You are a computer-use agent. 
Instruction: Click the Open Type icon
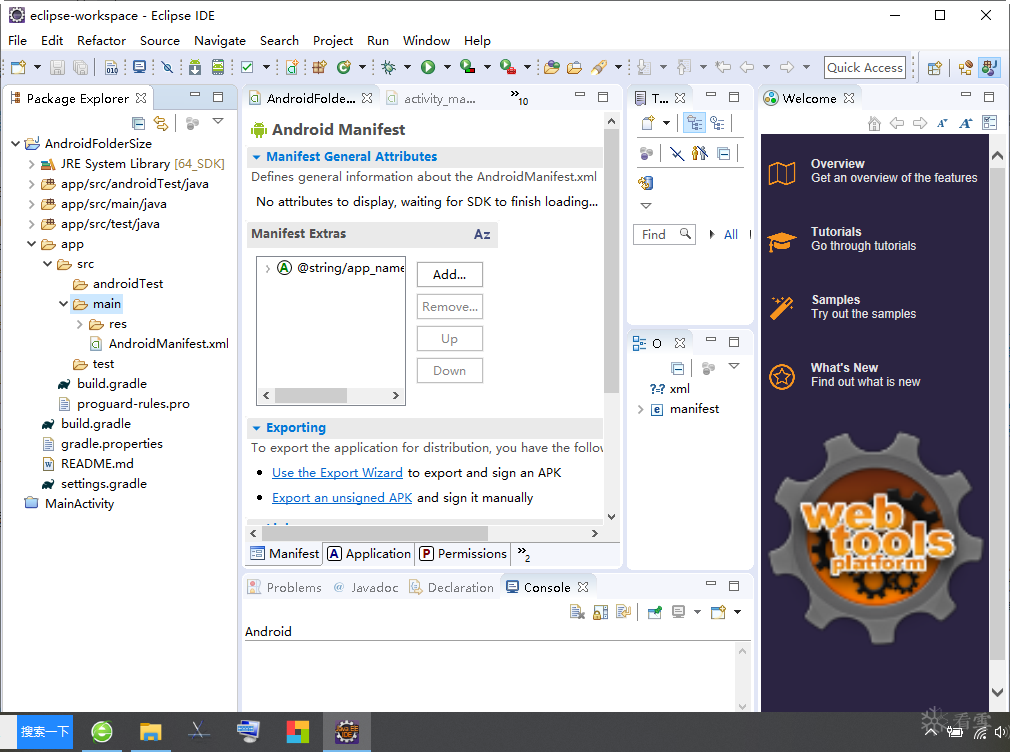coord(551,67)
